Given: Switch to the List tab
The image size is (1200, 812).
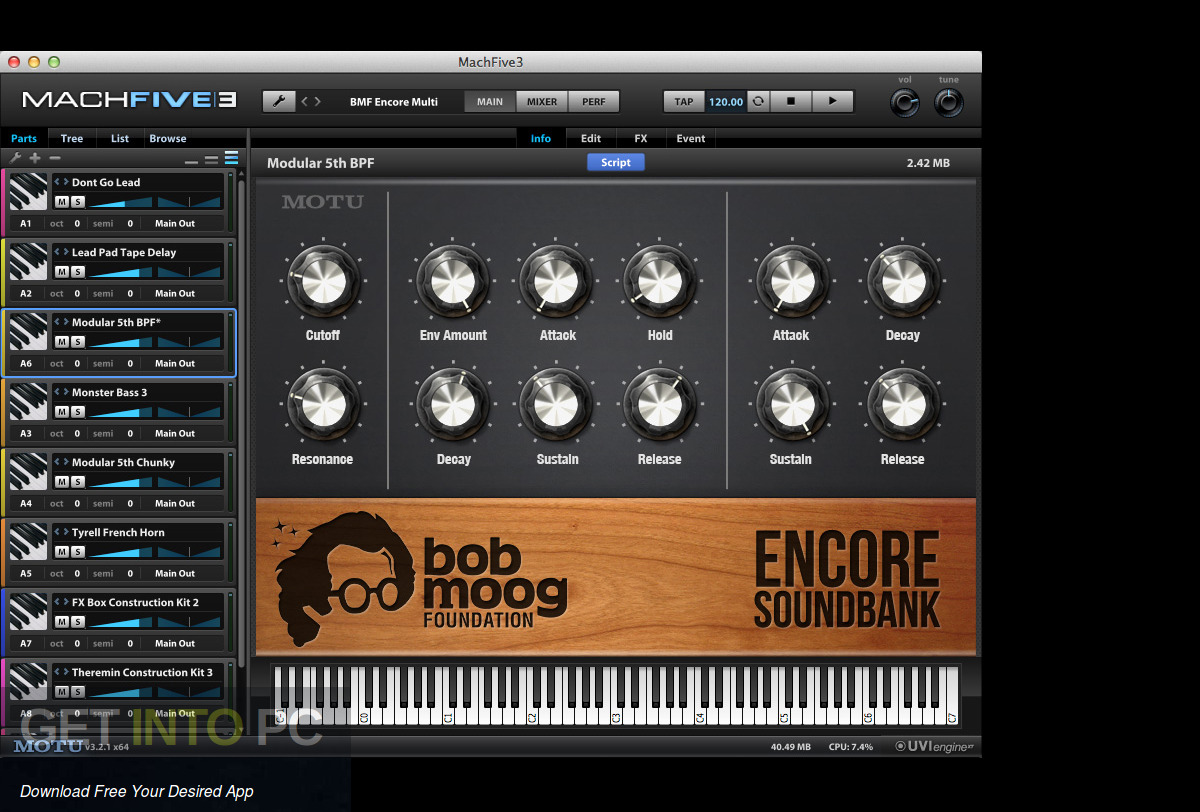Looking at the screenshot, I should (x=120, y=138).
